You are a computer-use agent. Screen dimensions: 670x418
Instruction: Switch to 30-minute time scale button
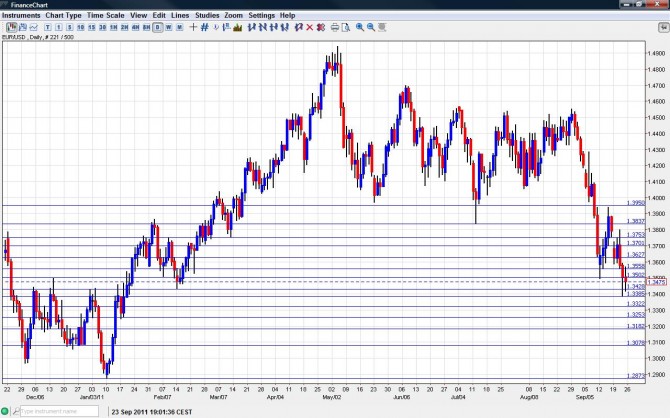pyautogui.click(x=103, y=27)
